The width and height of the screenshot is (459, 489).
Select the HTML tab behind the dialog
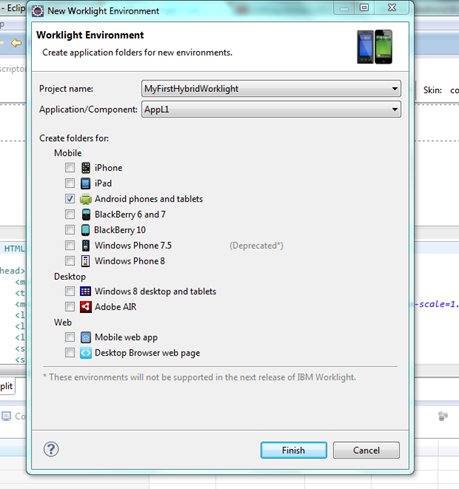click(14, 249)
